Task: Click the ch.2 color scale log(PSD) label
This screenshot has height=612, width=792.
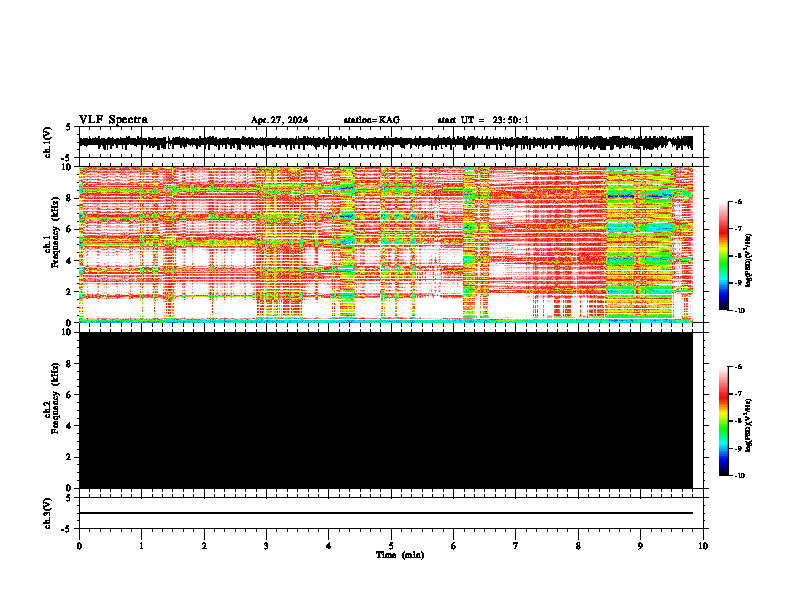Action: point(749,425)
